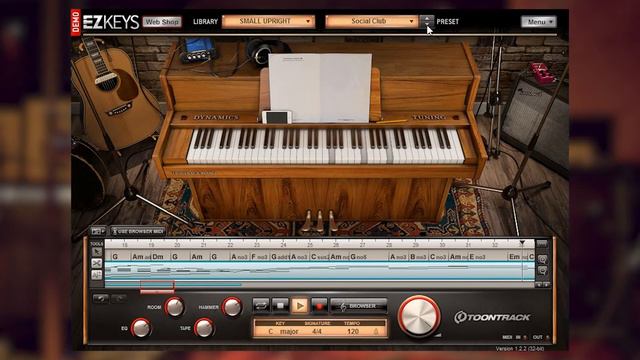Screen dimensions: 640x360
Task: Stop playback with the stop button
Action: click(280, 306)
